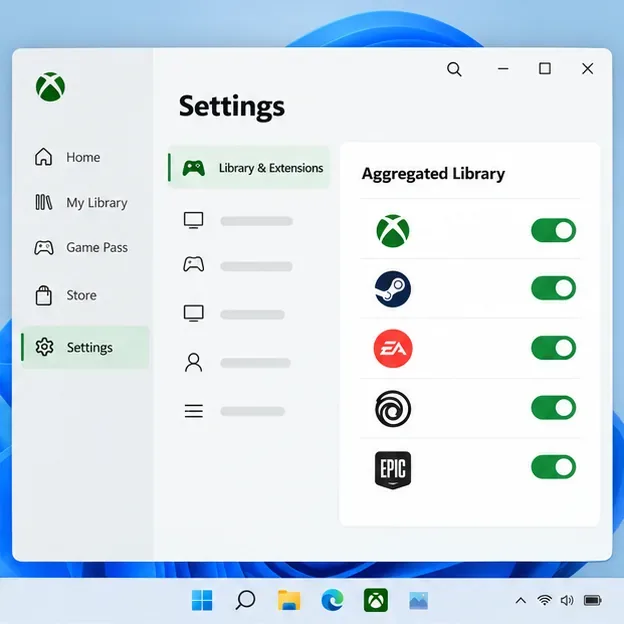Click the battery icon in the tray

point(593,600)
